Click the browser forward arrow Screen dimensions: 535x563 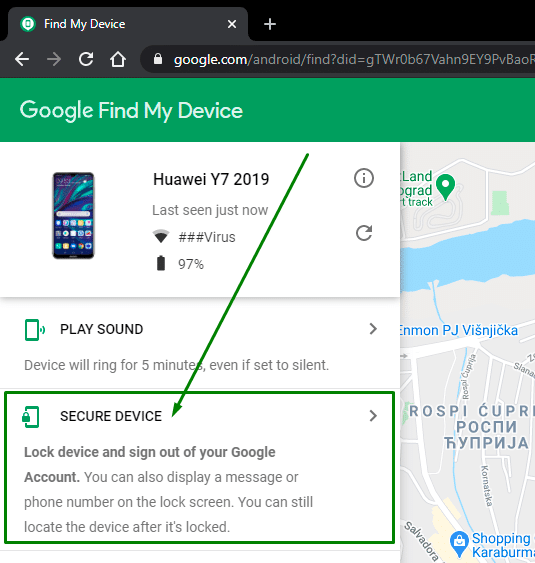point(54,59)
